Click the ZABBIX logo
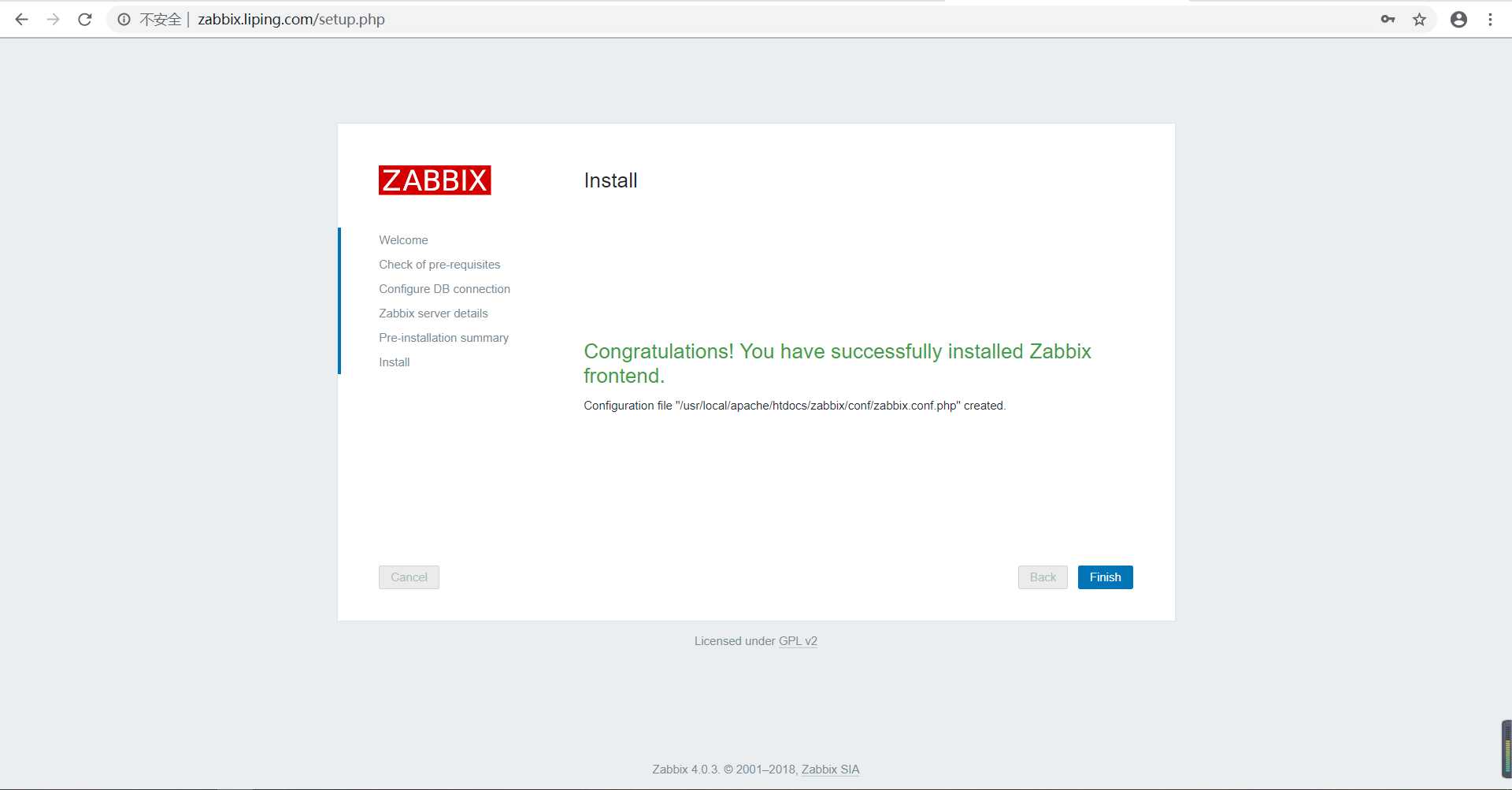This screenshot has width=1512, height=790. tap(435, 180)
